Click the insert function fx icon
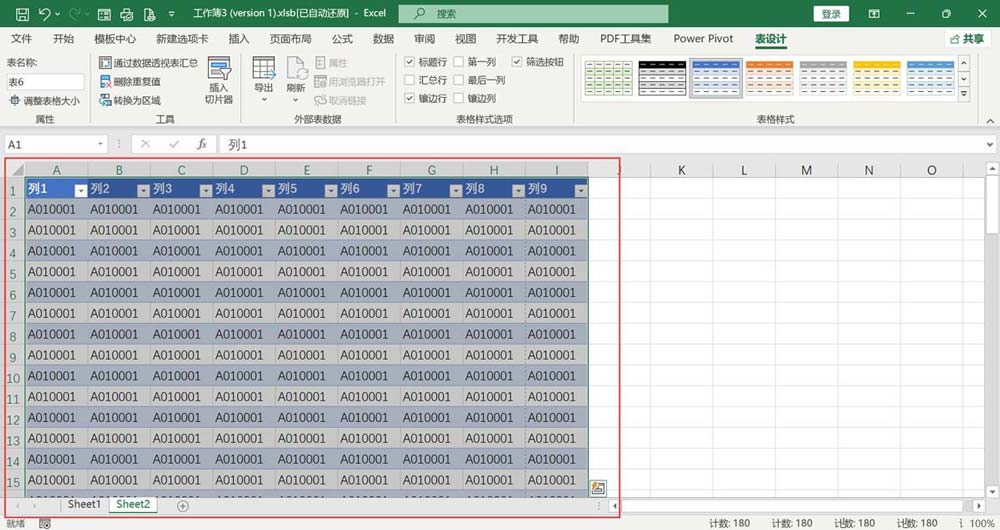Screen dimensions: 1000x530 201,144
